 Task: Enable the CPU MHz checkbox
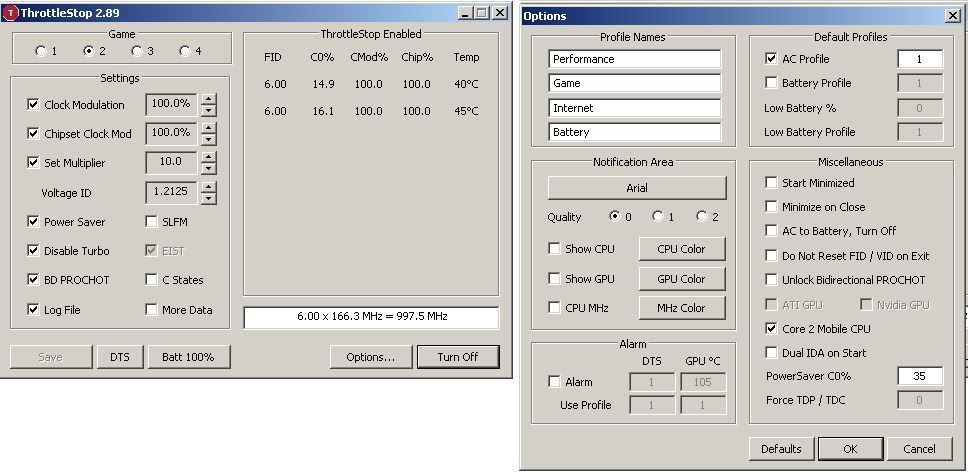554,308
